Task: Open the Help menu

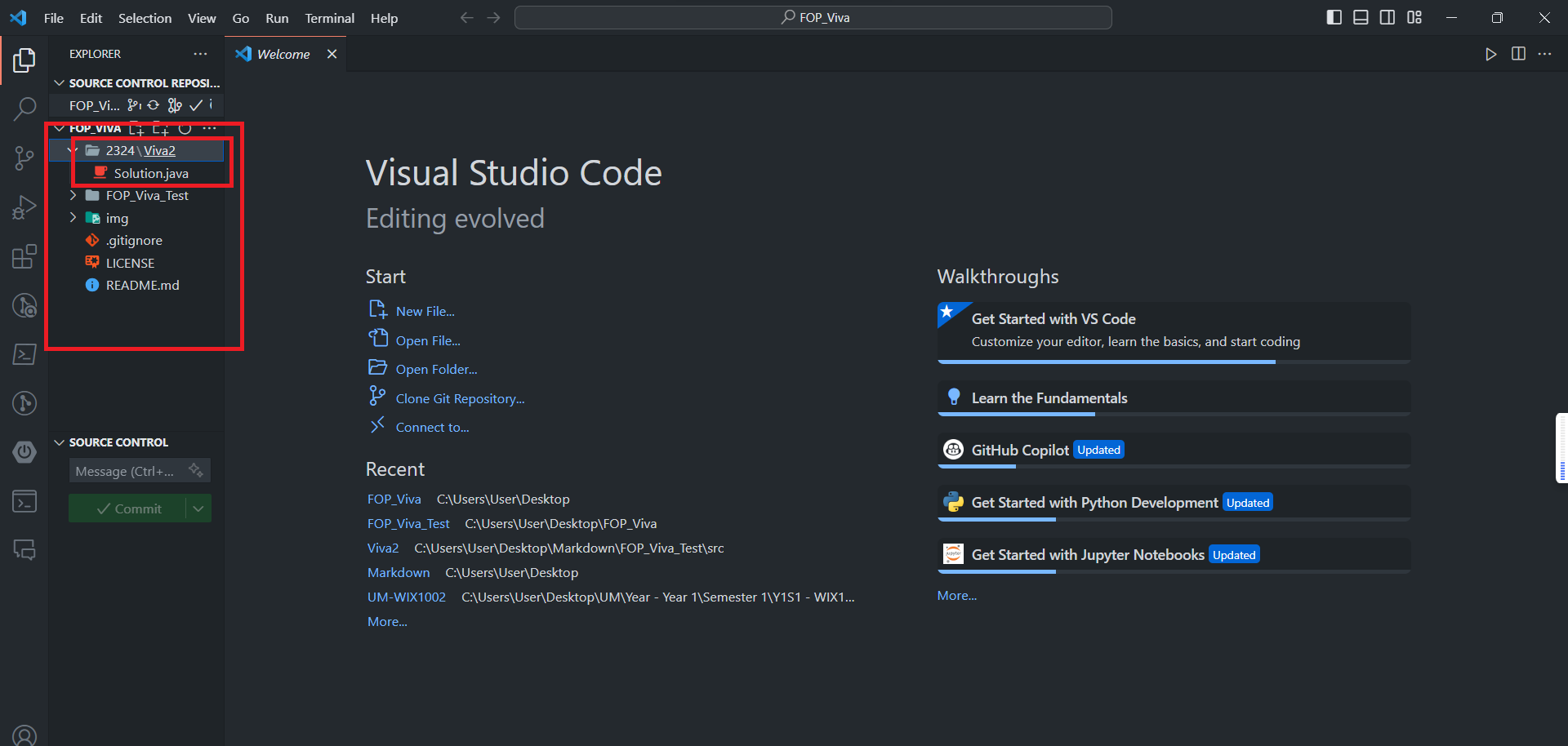Action: [x=384, y=18]
